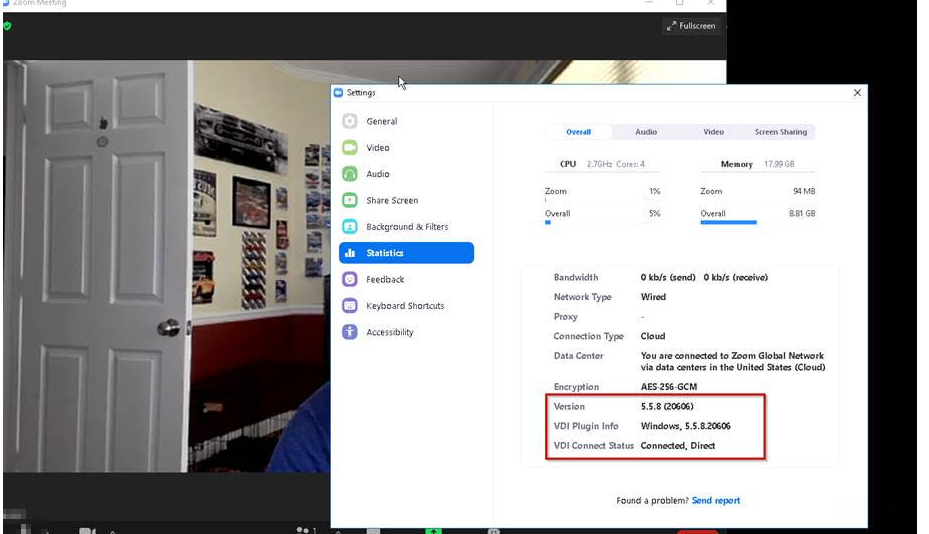Open Audio settings headphone icon
This screenshot has width=929, height=534.
pos(350,174)
